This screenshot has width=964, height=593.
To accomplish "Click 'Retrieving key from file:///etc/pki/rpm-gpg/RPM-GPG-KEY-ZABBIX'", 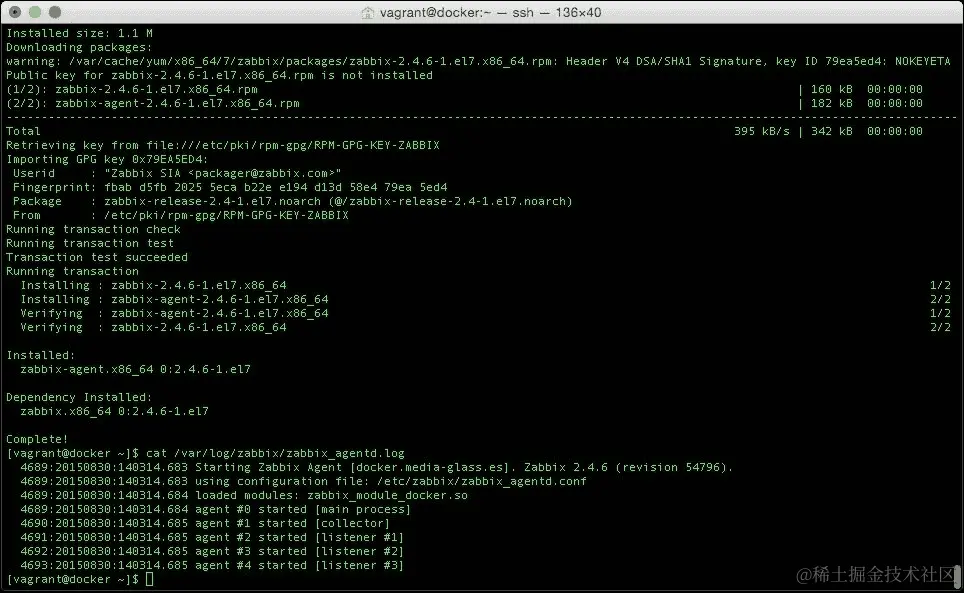I will (223, 145).
